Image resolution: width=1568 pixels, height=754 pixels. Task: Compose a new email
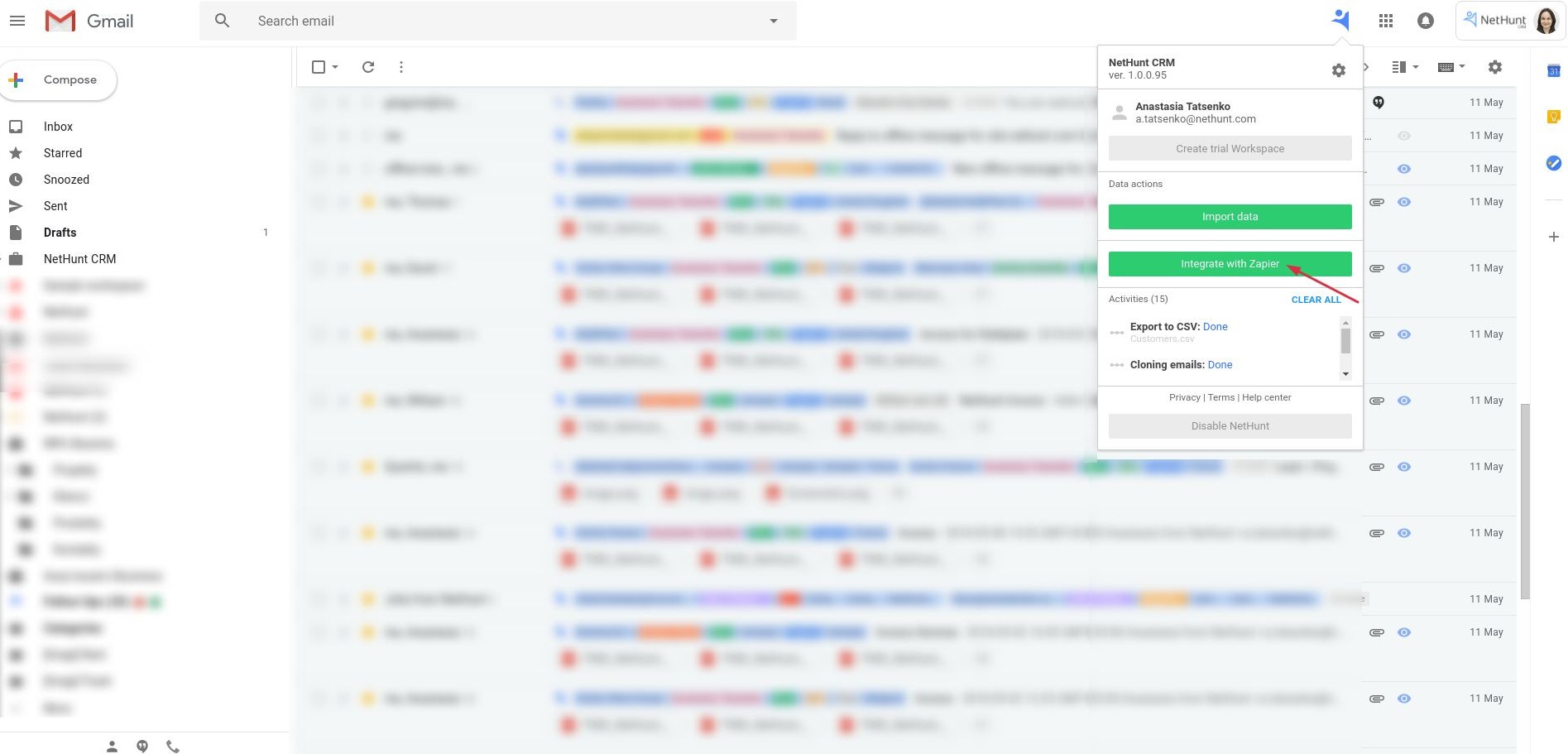pos(60,80)
